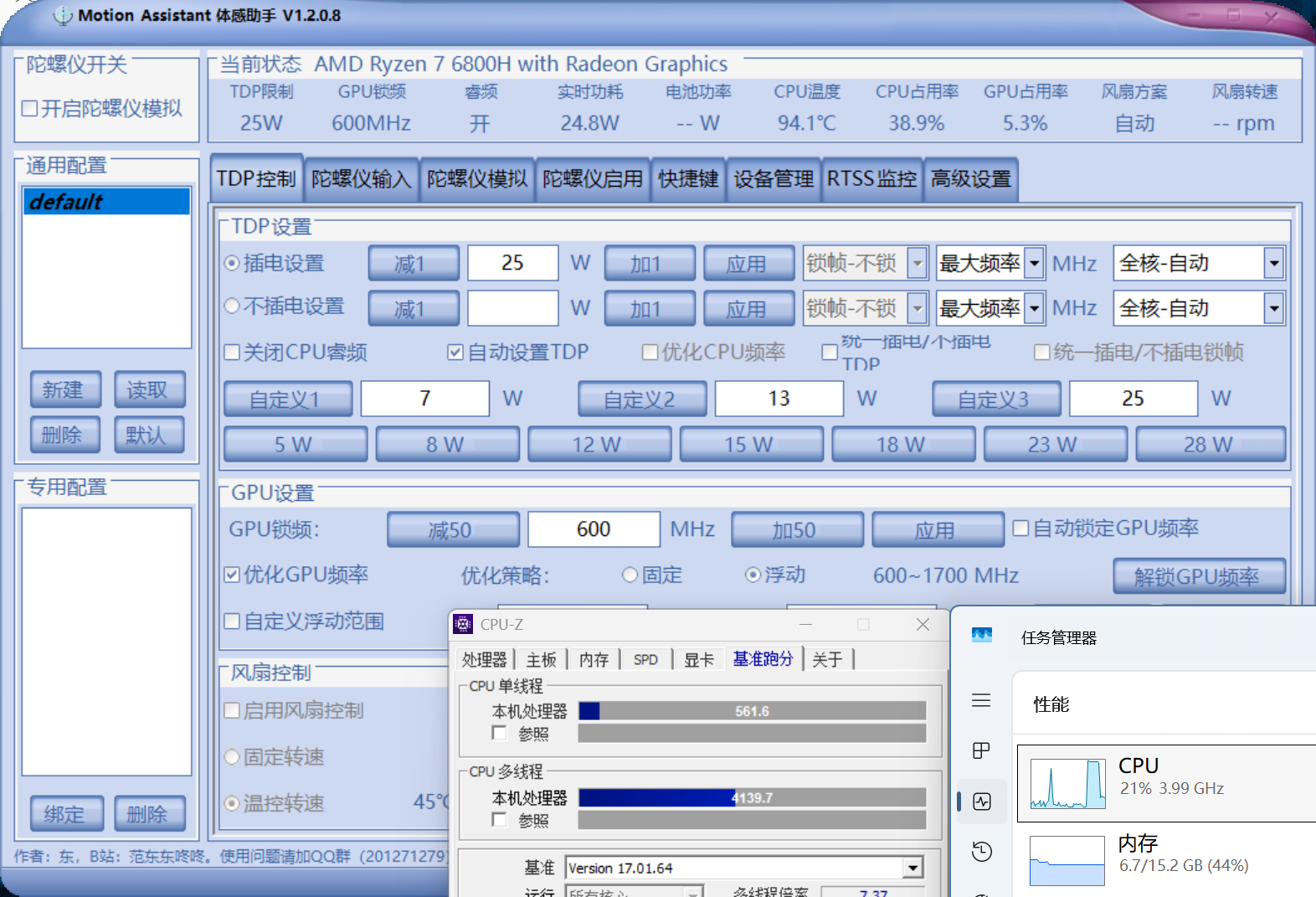Enable 开启陀螺仪模拟 checkbox
1316x897 pixels.
point(29,108)
